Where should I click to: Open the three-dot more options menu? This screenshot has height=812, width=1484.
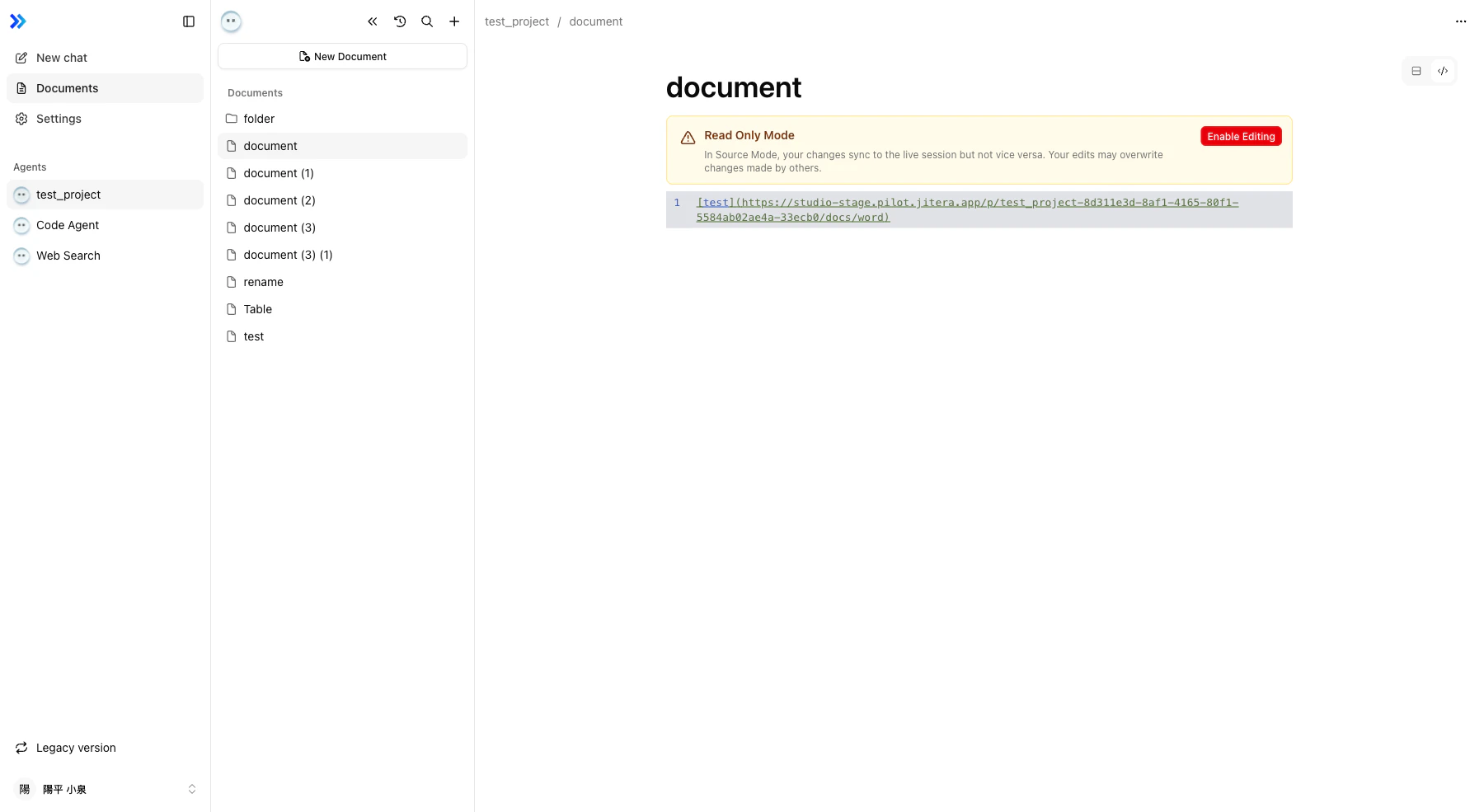tap(1461, 21)
